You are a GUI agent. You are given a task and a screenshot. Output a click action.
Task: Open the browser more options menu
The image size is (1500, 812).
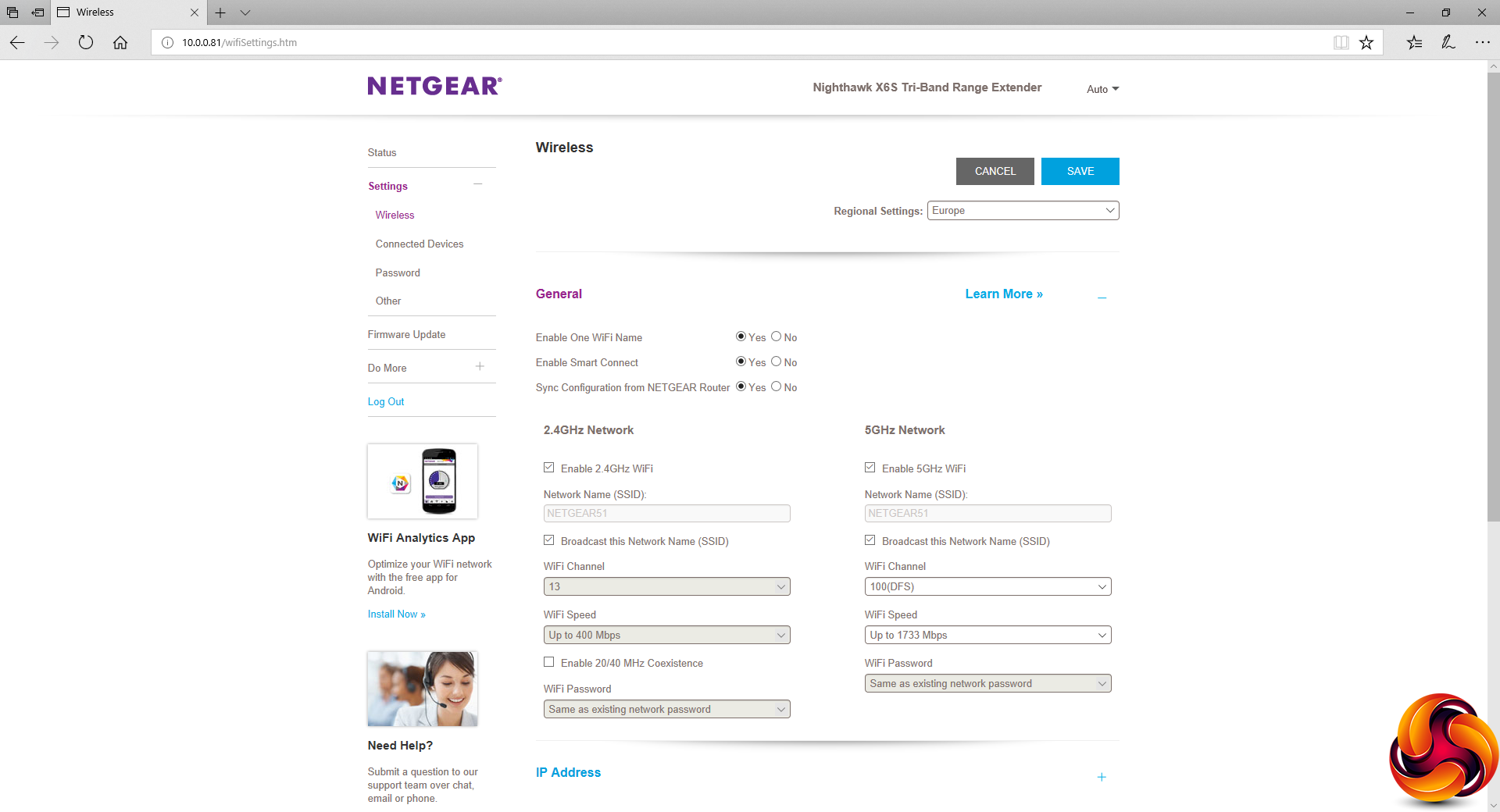click(1483, 43)
